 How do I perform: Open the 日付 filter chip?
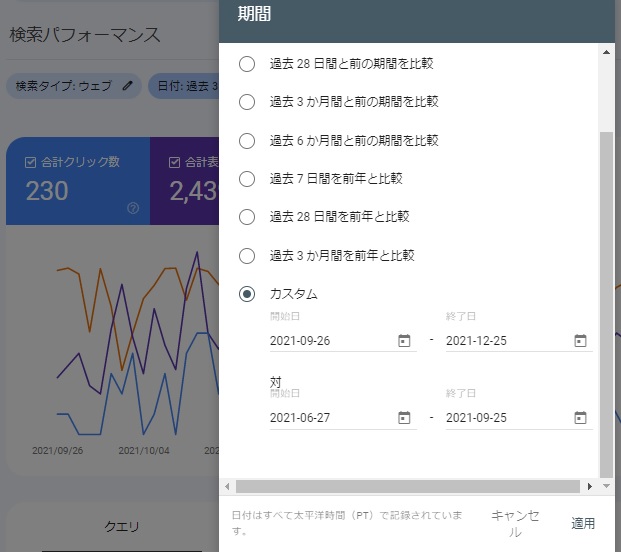tap(185, 86)
